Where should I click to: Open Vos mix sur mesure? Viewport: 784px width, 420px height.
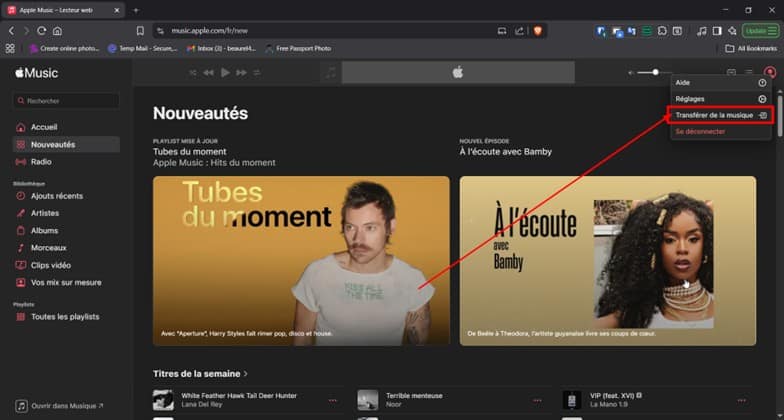coord(66,282)
